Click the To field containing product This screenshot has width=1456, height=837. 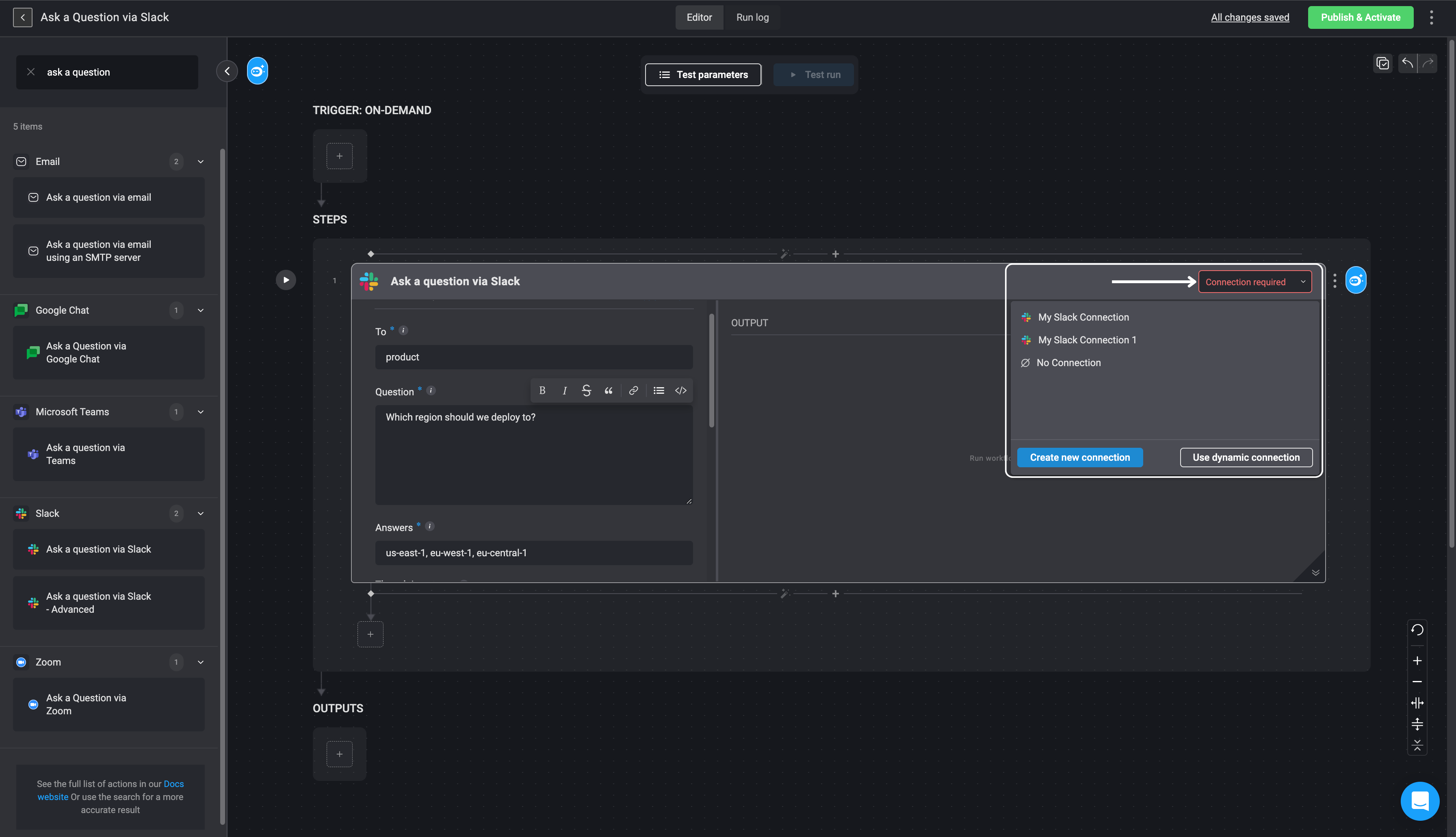click(534, 357)
